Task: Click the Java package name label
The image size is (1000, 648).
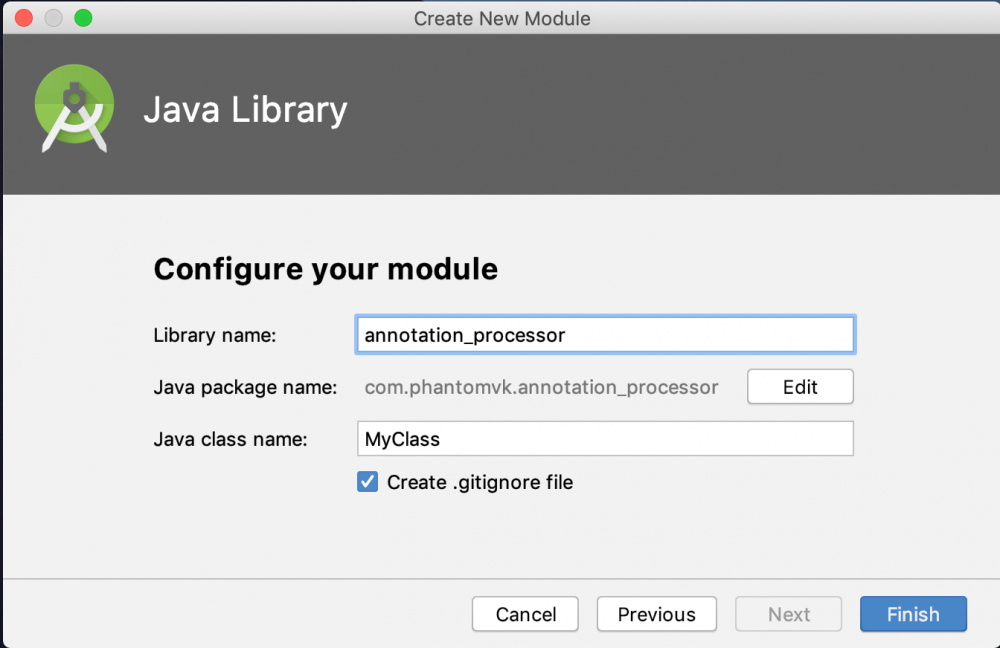Action: [245, 387]
